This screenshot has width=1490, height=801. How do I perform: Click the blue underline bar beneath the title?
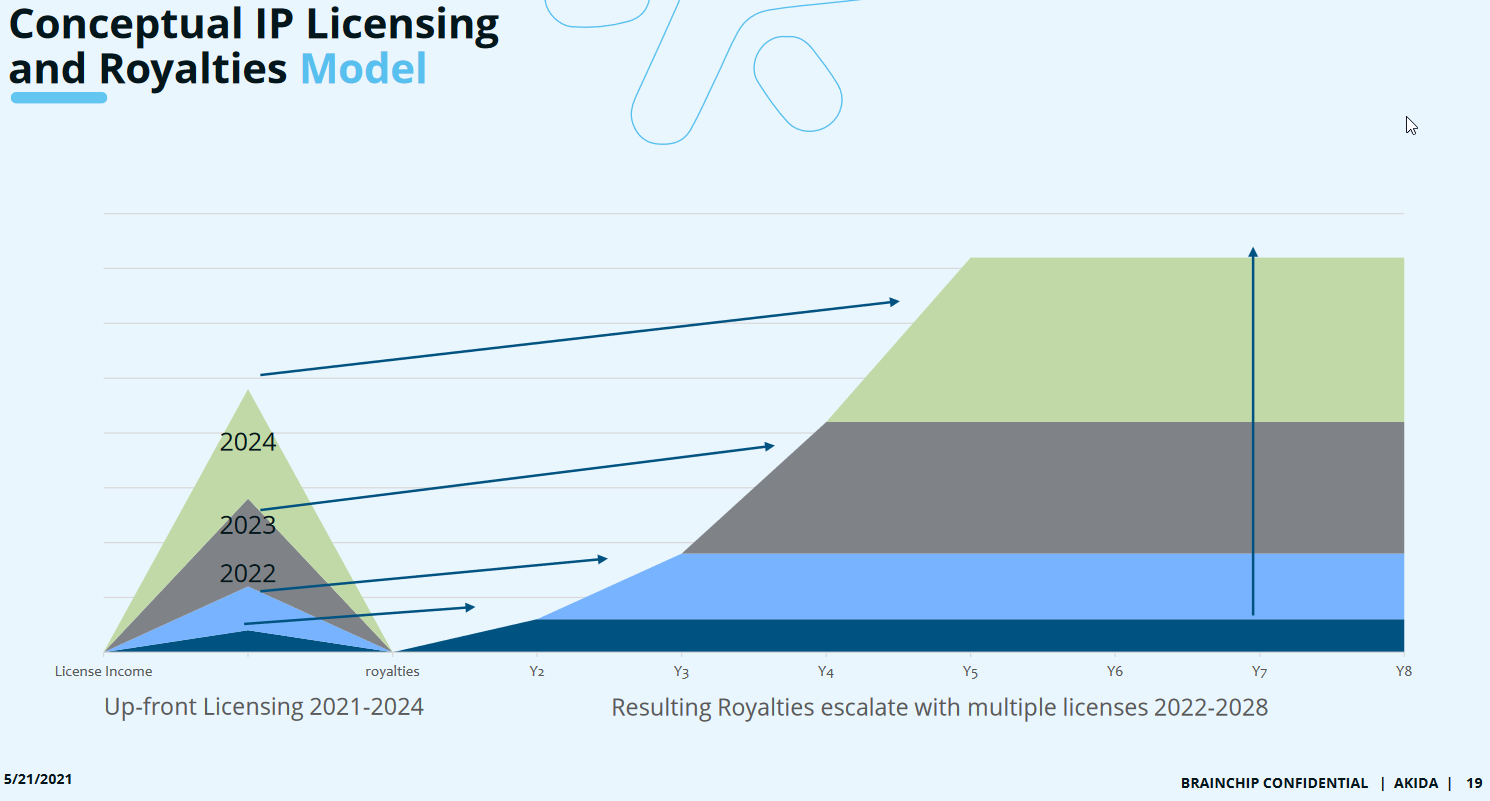[58, 98]
